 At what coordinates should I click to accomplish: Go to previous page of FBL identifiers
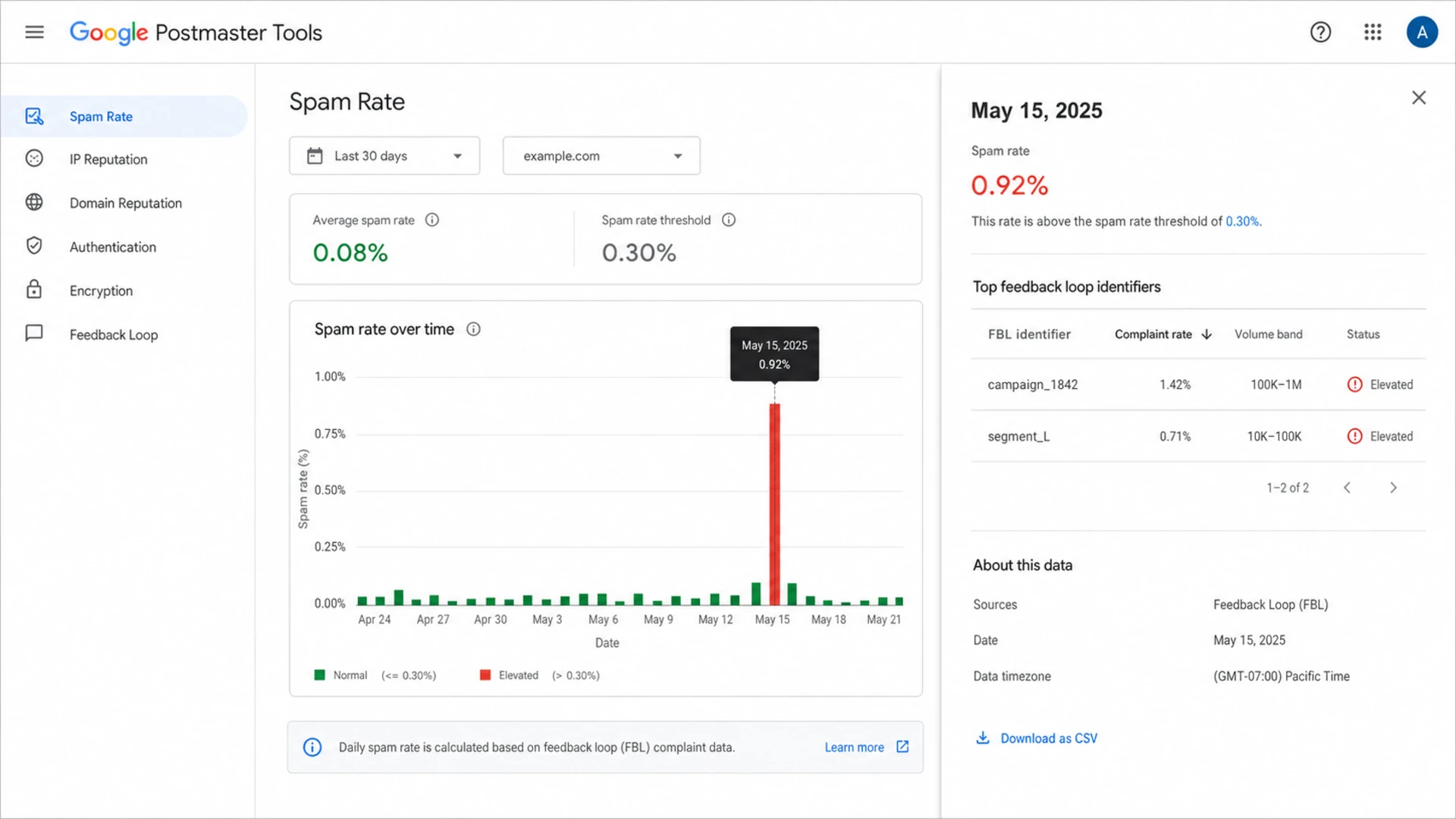point(1348,488)
